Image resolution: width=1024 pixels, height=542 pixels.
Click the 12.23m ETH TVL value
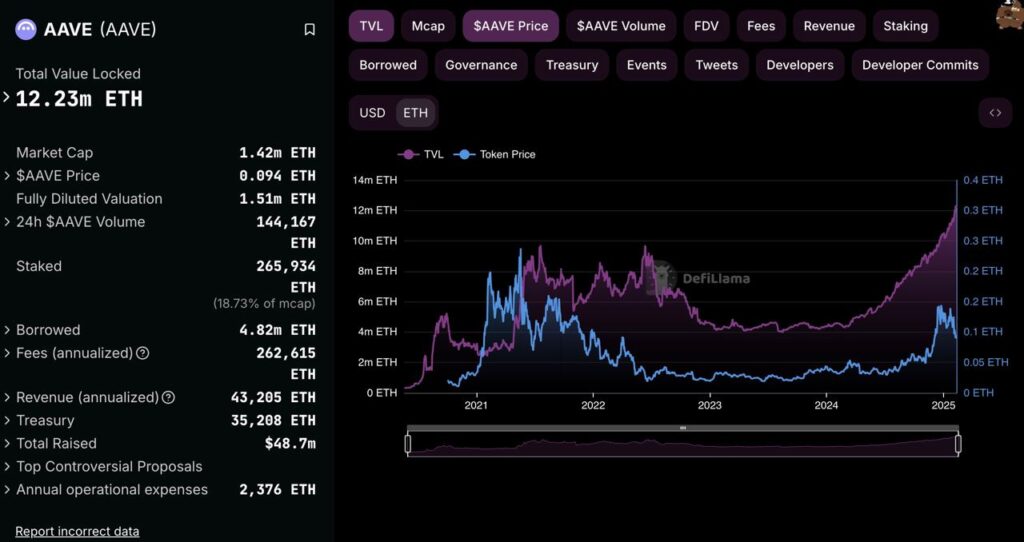(x=79, y=99)
